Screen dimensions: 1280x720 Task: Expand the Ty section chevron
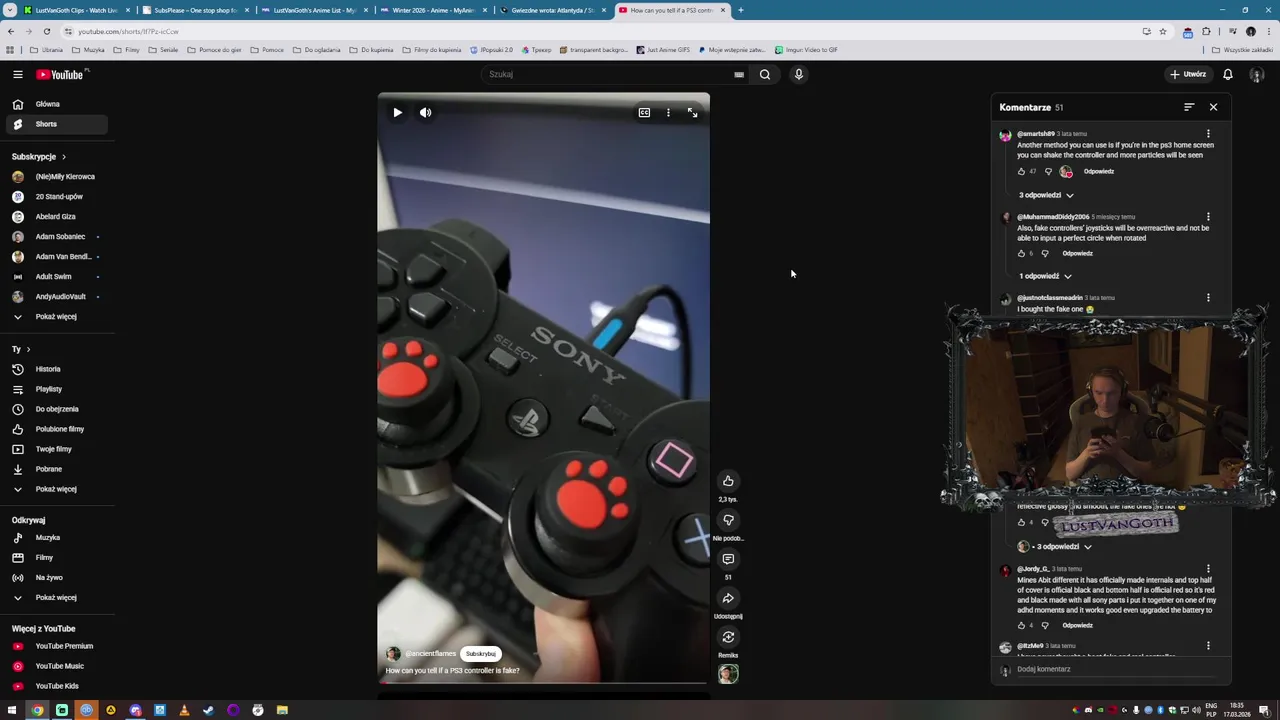pos(28,350)
